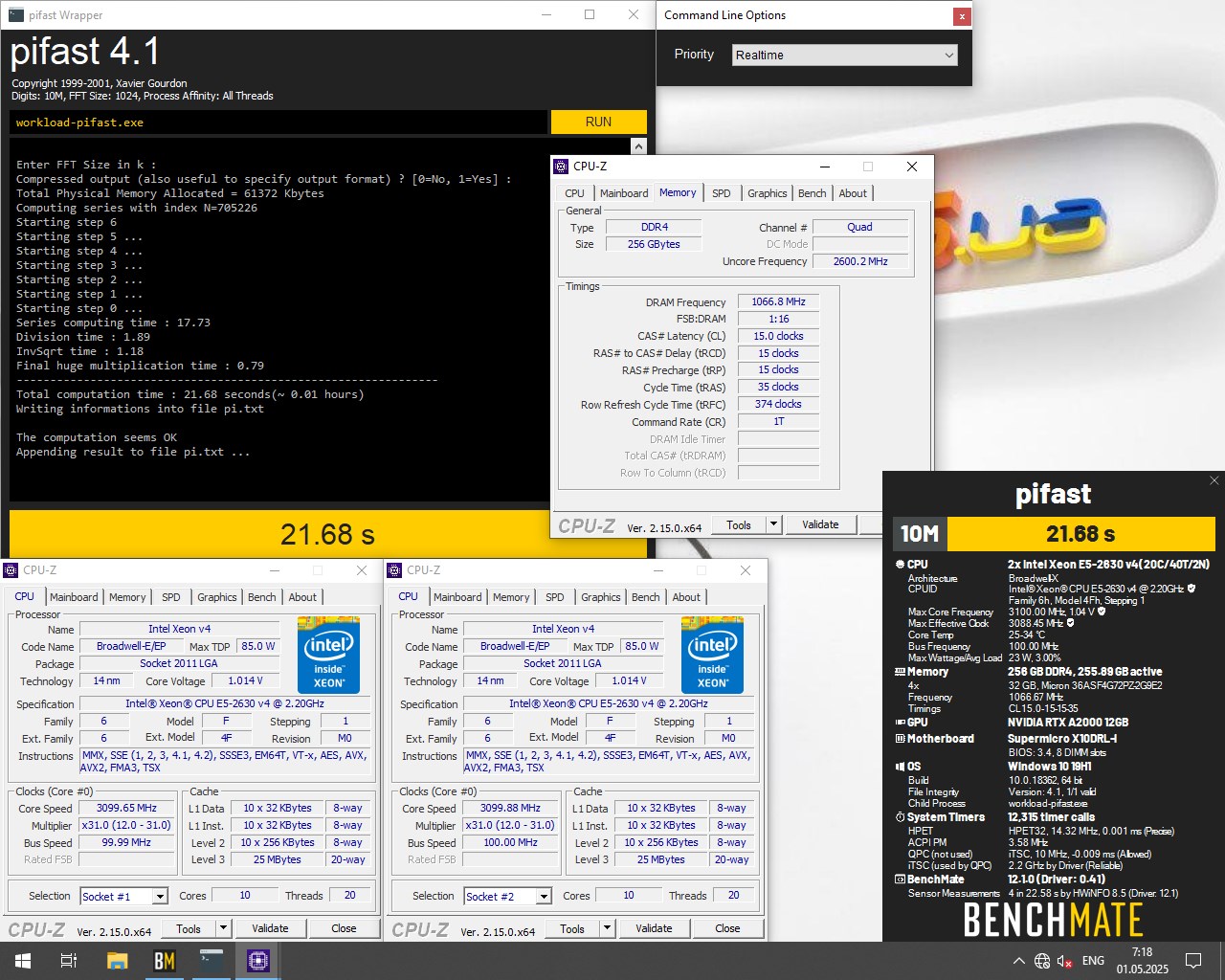Click the Motherboard section icon in BenchMate panel
The width and height of the screenshot is (1225, 980).
(x=900, y=739)
